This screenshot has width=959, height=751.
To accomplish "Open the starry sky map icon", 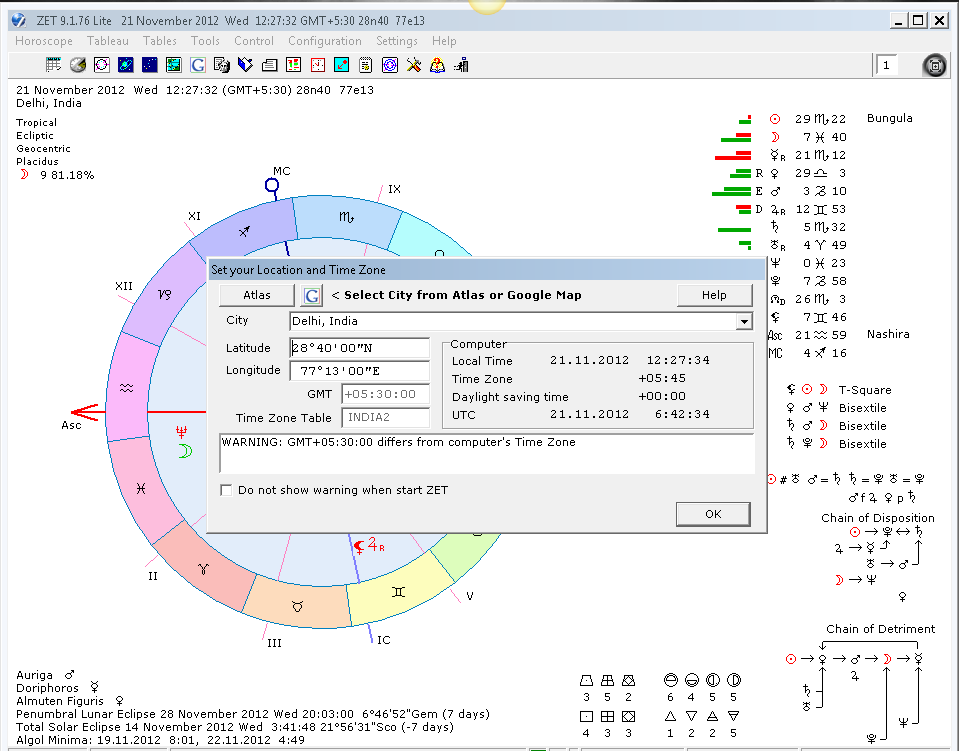I will pyautogui.click(x=149, y=65).
